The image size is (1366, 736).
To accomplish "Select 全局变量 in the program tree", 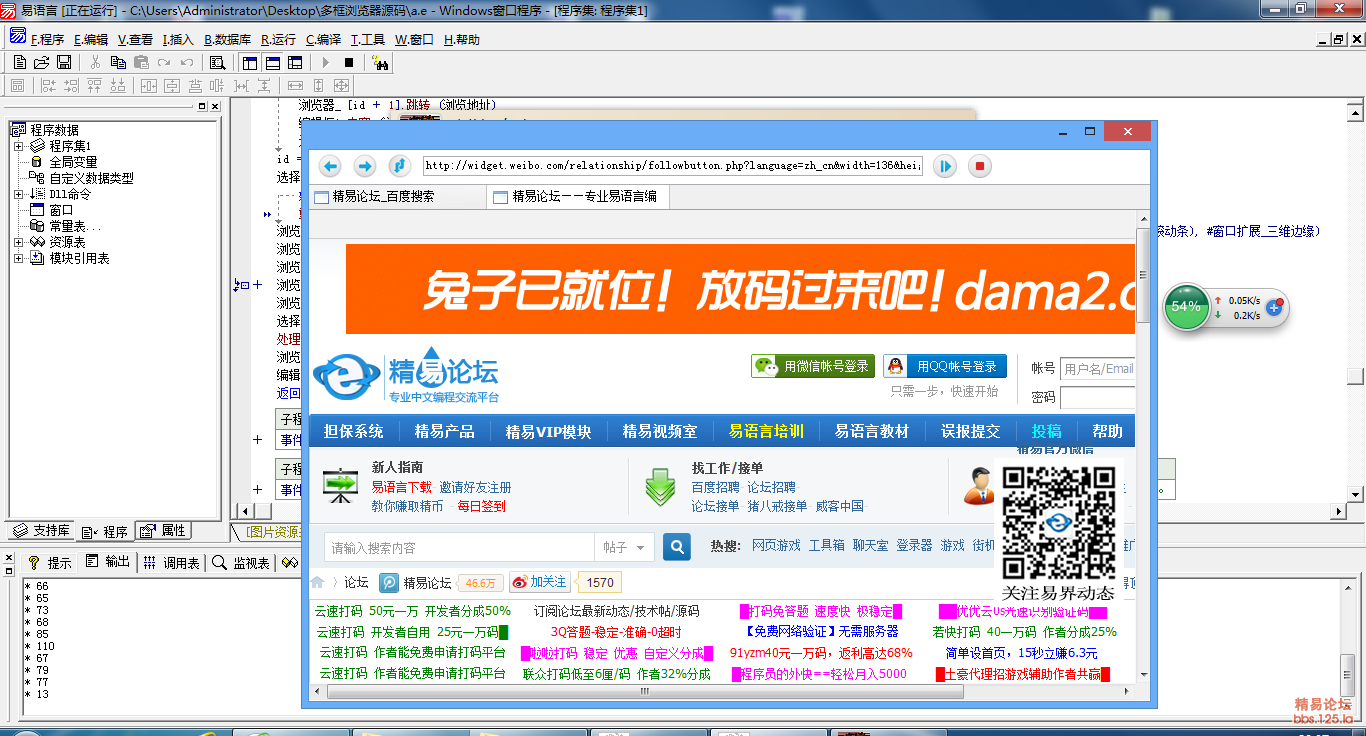I will [x=73, y=162].
